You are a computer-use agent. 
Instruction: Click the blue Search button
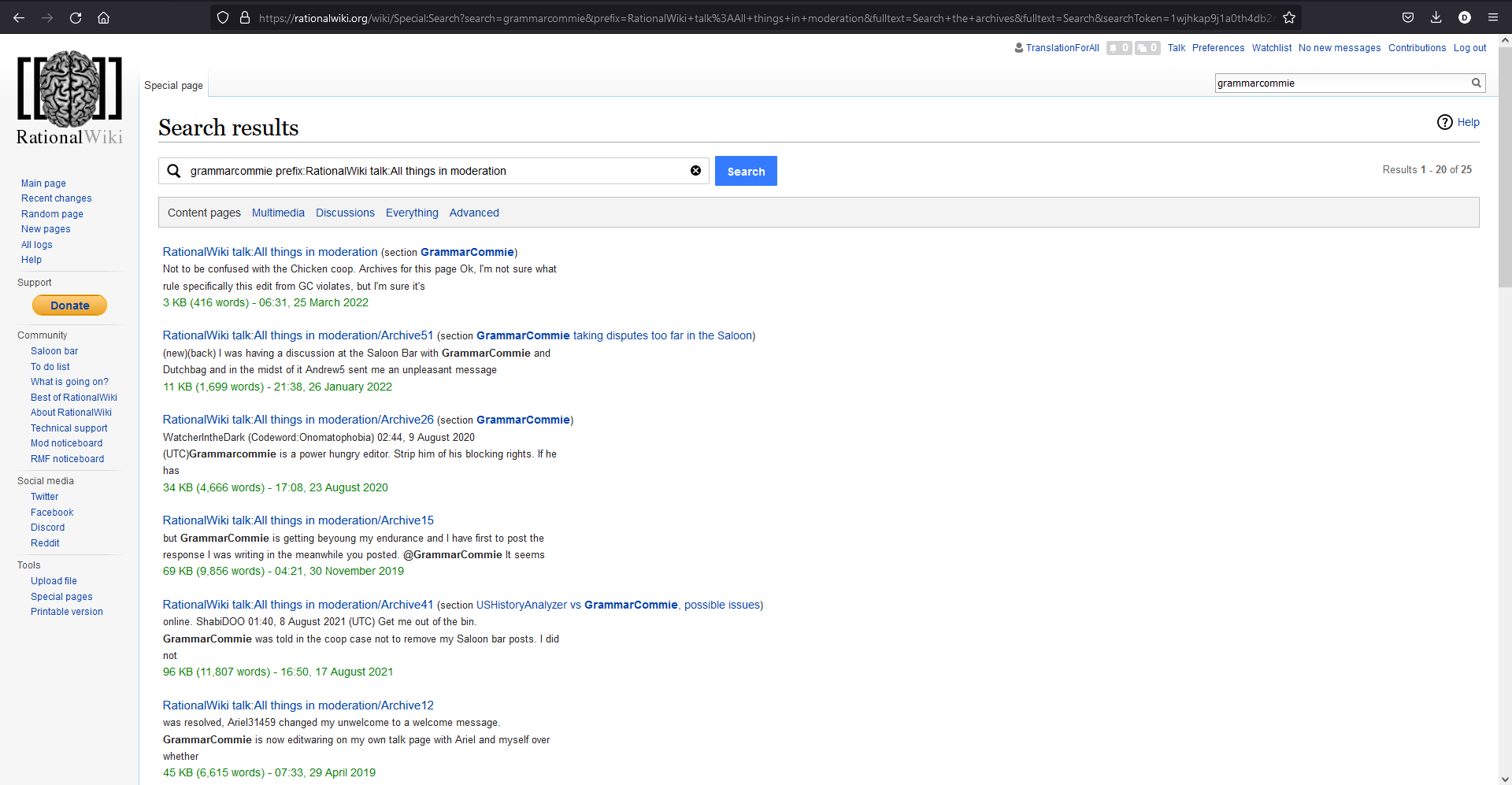point(746,171)
